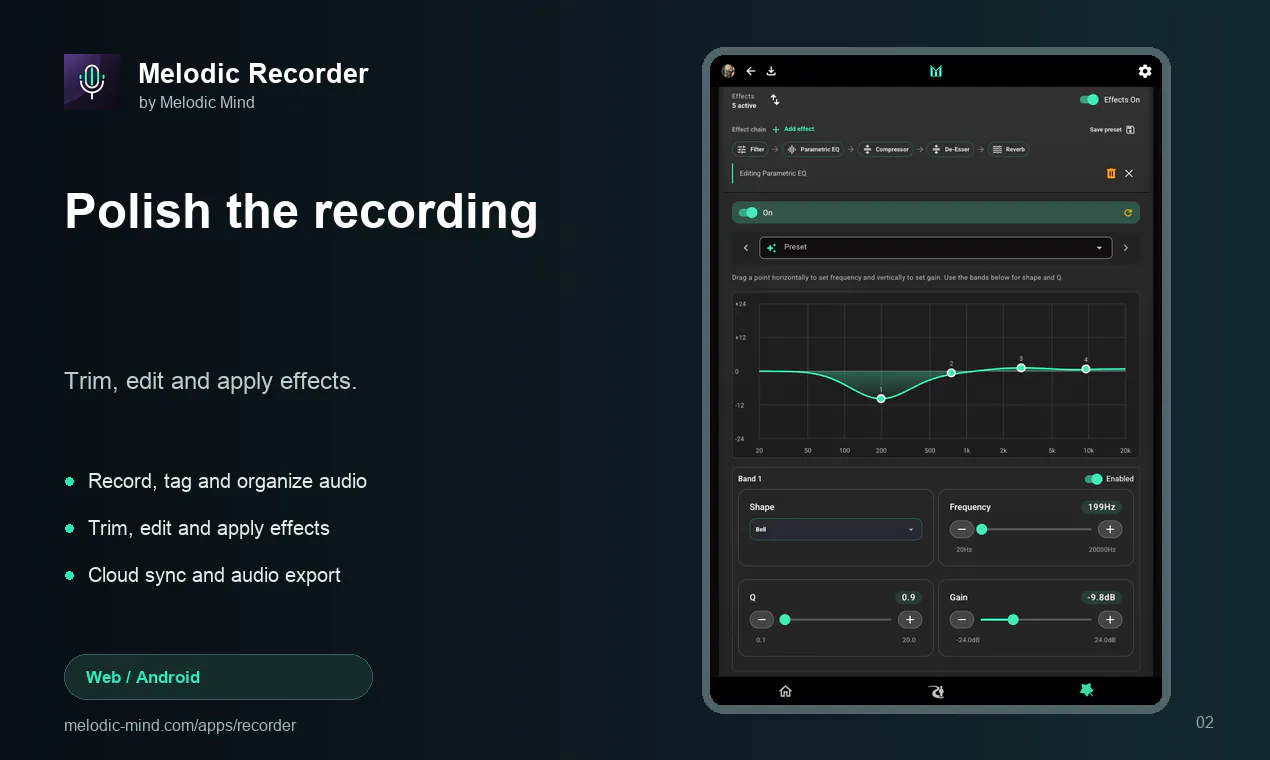This screenshot has height=760, width=1270.
Task: Delete effect with orange trash icon
Action: (1111, 173)
